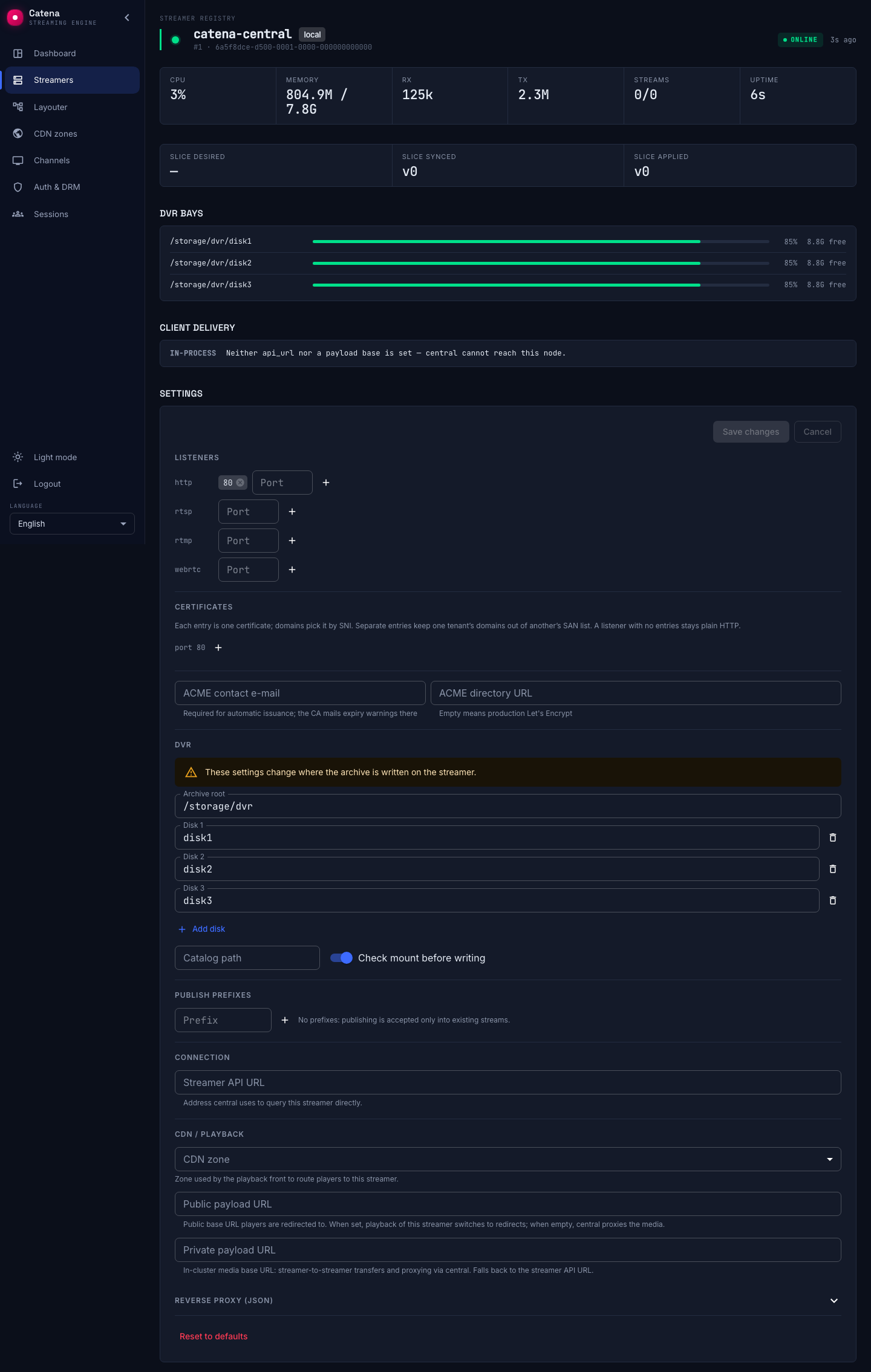871x1372 pixels.
Task: Open Dashboard in the sidebar
Action: click(72, 53)
